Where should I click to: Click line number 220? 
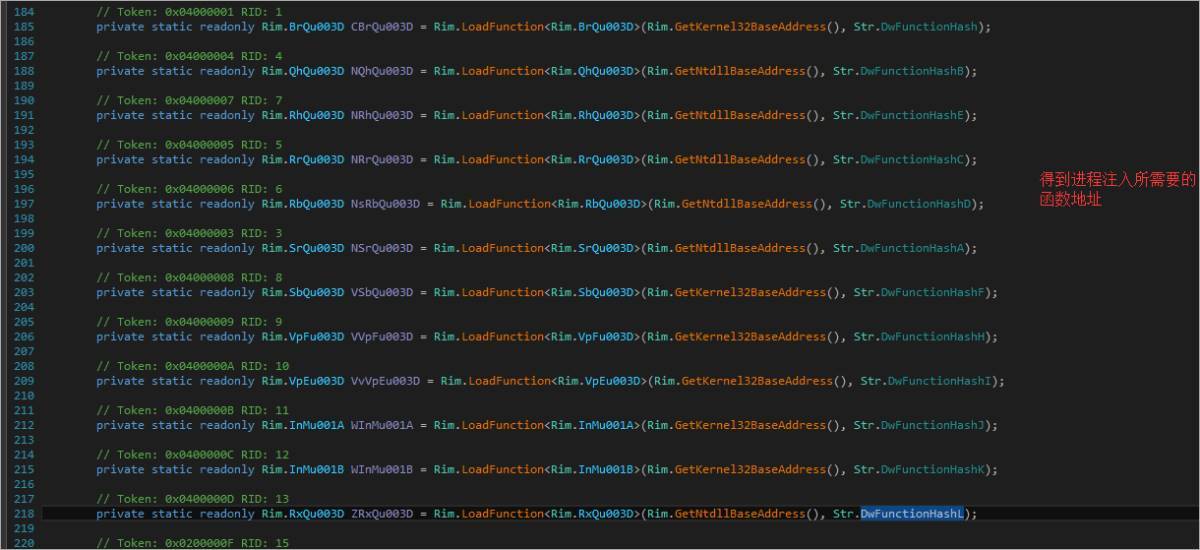(x=23, y=542)
